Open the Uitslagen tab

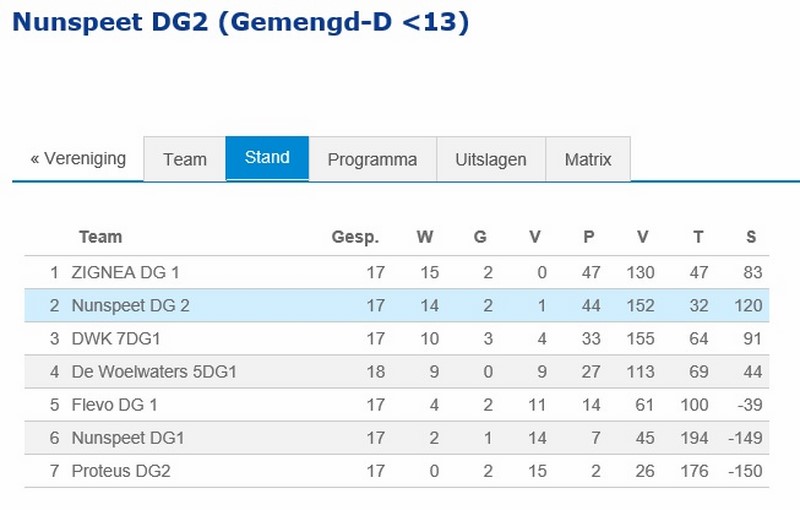pyautogui.click(x=491, y=159)
